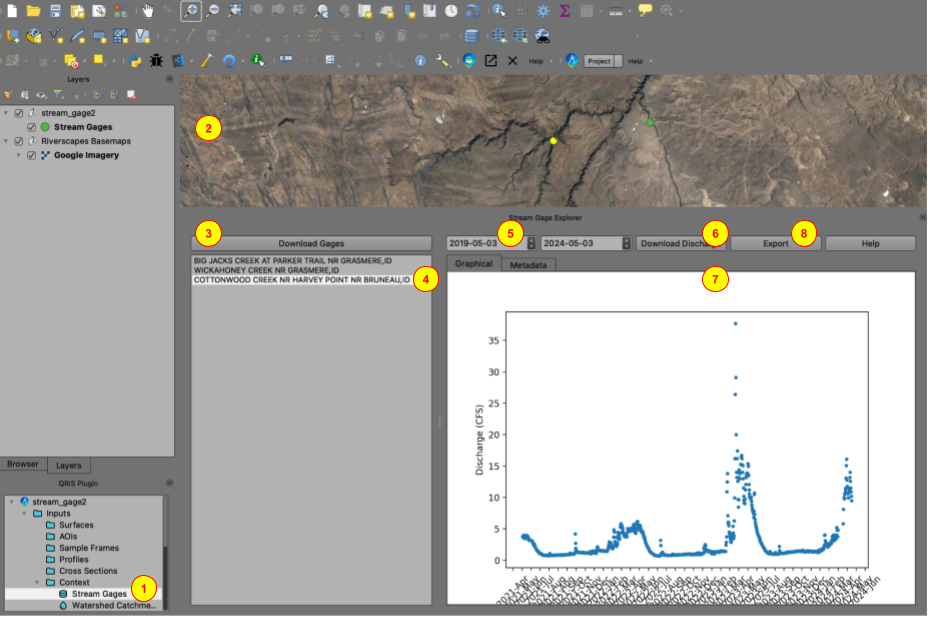
Task: Click the blue info circle icon
Action: (421, 61)
